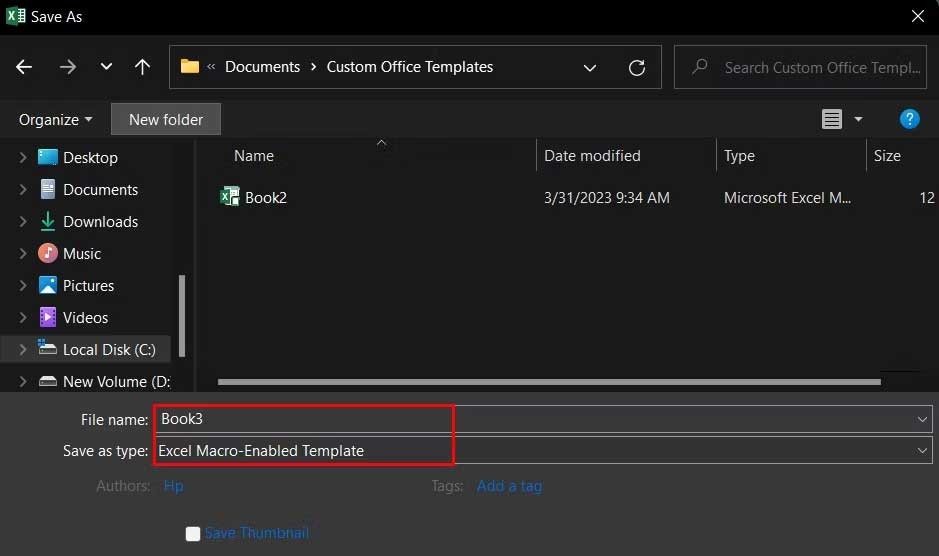Expand the Local Disk (C:) node

tap(23, 349)
